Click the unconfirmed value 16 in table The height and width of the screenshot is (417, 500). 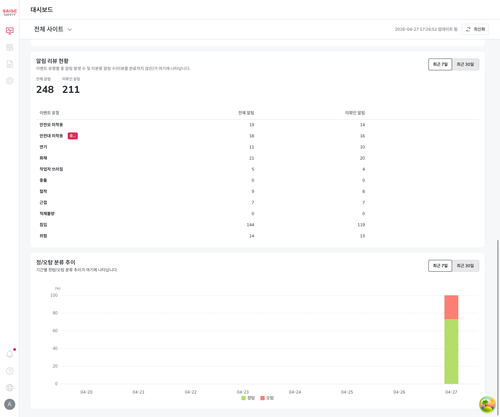click(x=362, y=136)
